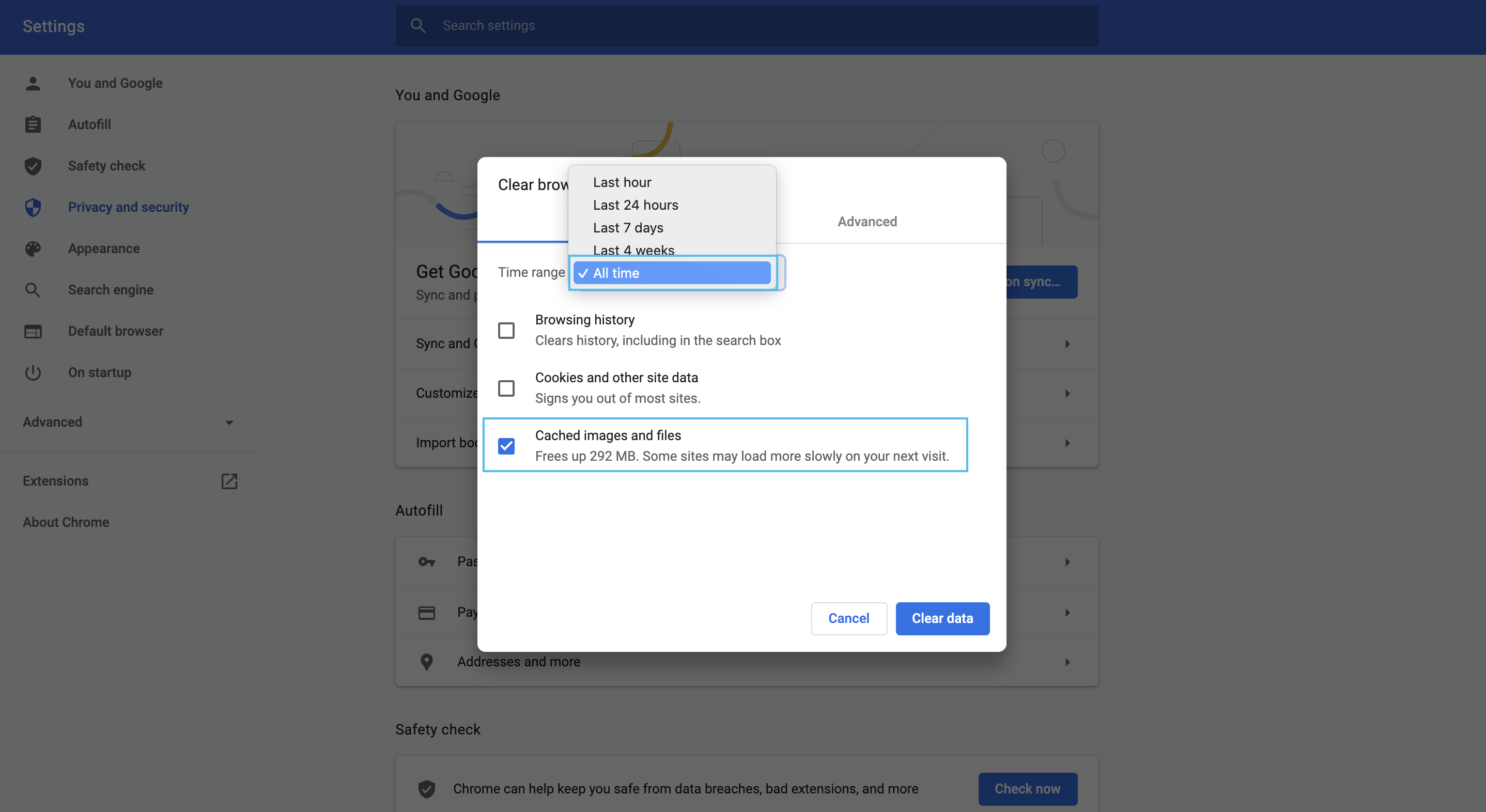Click the Browsing history label

pos(584,320)
